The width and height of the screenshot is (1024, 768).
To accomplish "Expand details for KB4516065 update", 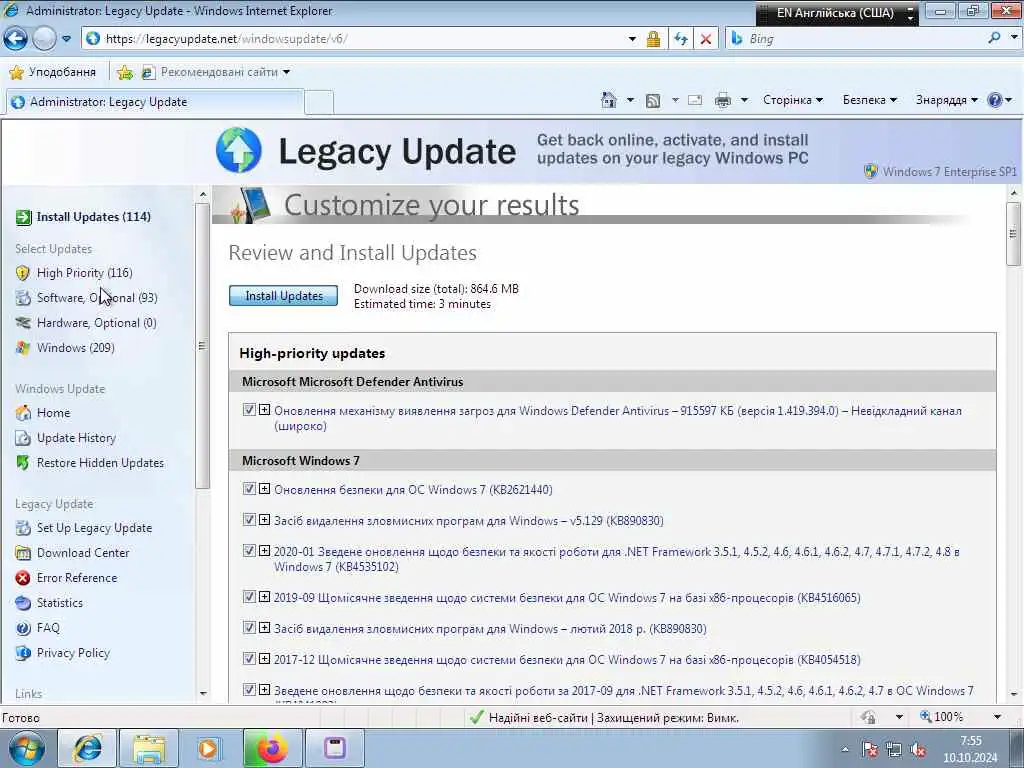I will [264, 597].
